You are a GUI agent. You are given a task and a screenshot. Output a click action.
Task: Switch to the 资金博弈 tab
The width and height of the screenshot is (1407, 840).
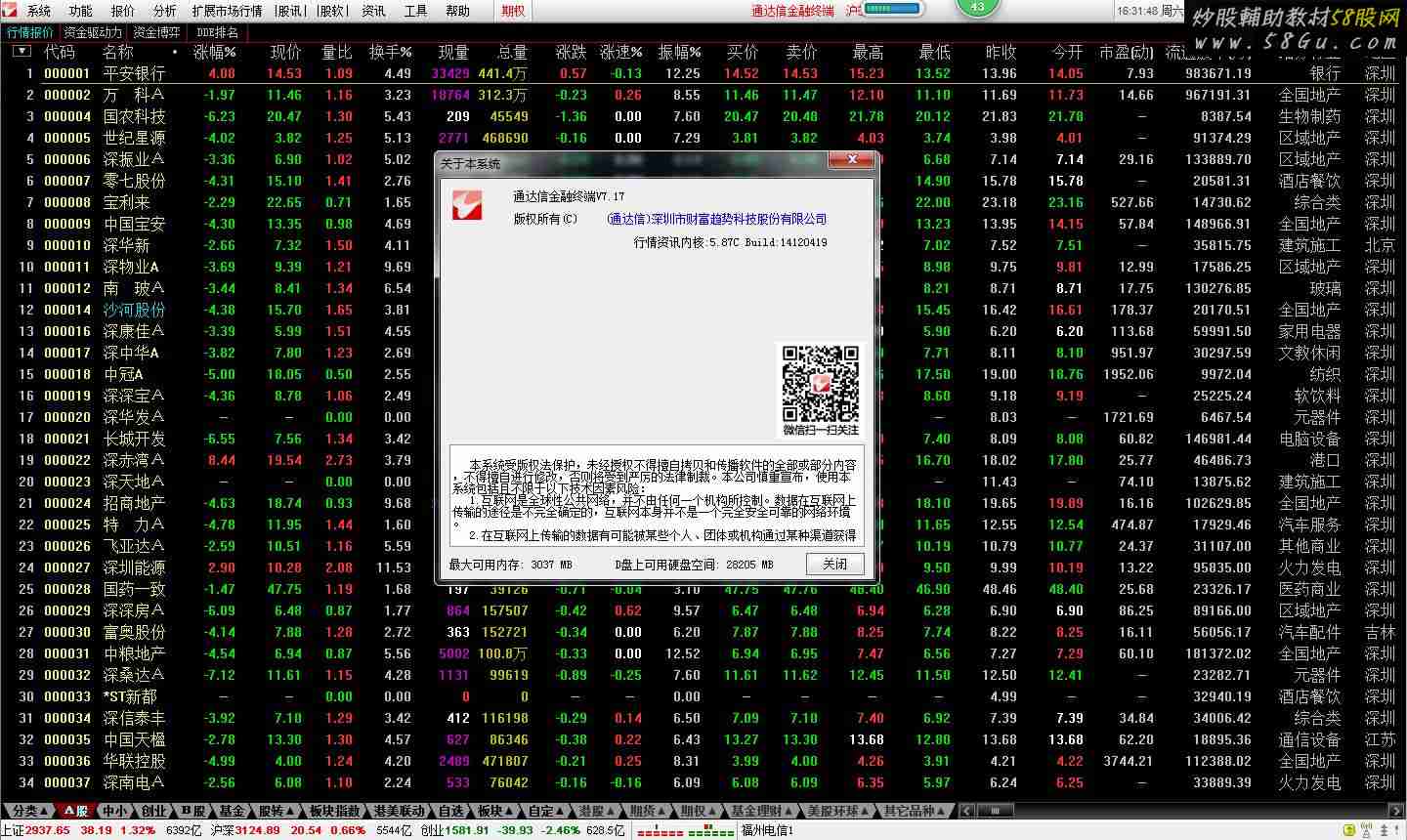[x=157, y=32]
